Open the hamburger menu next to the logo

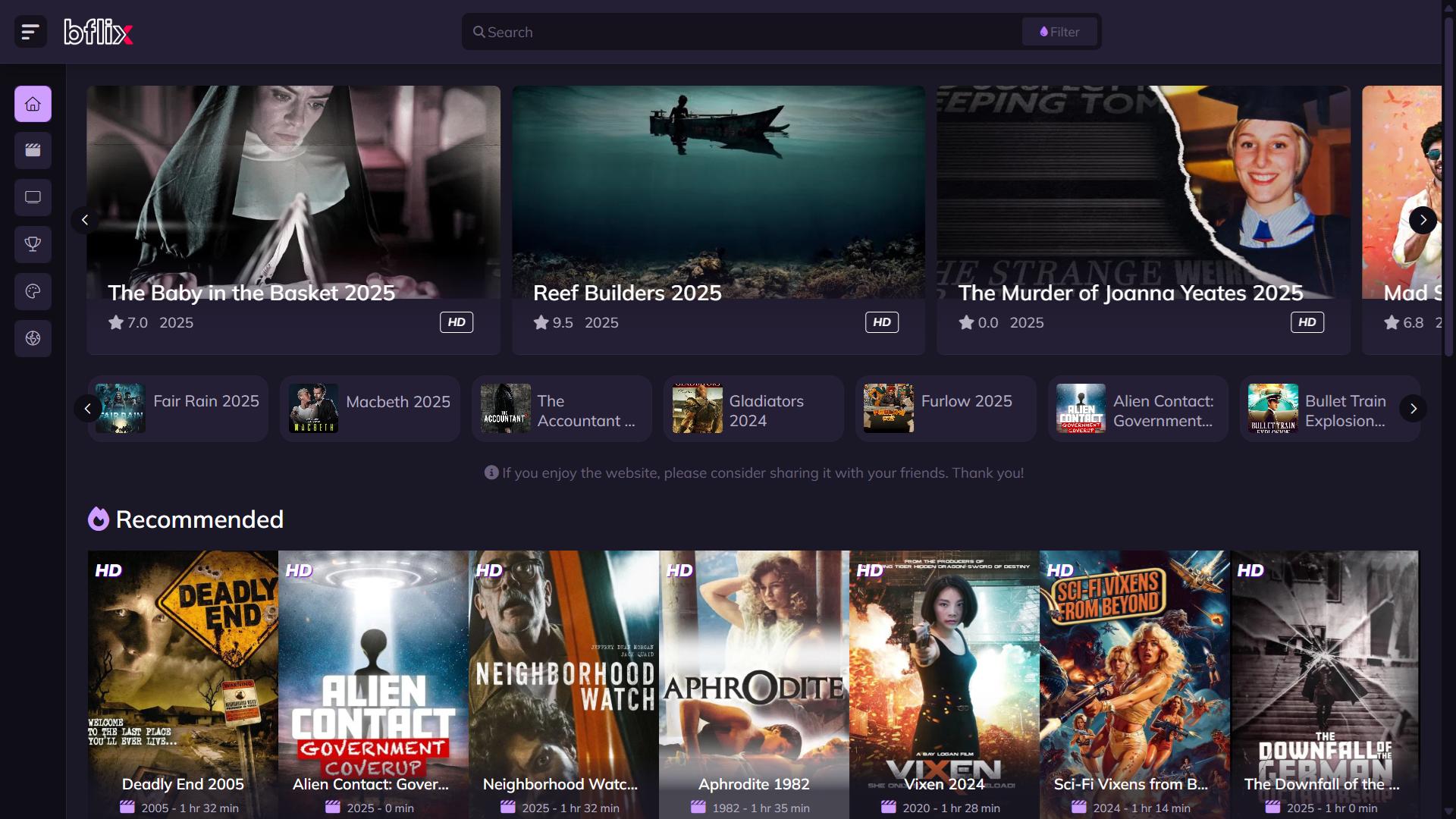pos(30,32)
